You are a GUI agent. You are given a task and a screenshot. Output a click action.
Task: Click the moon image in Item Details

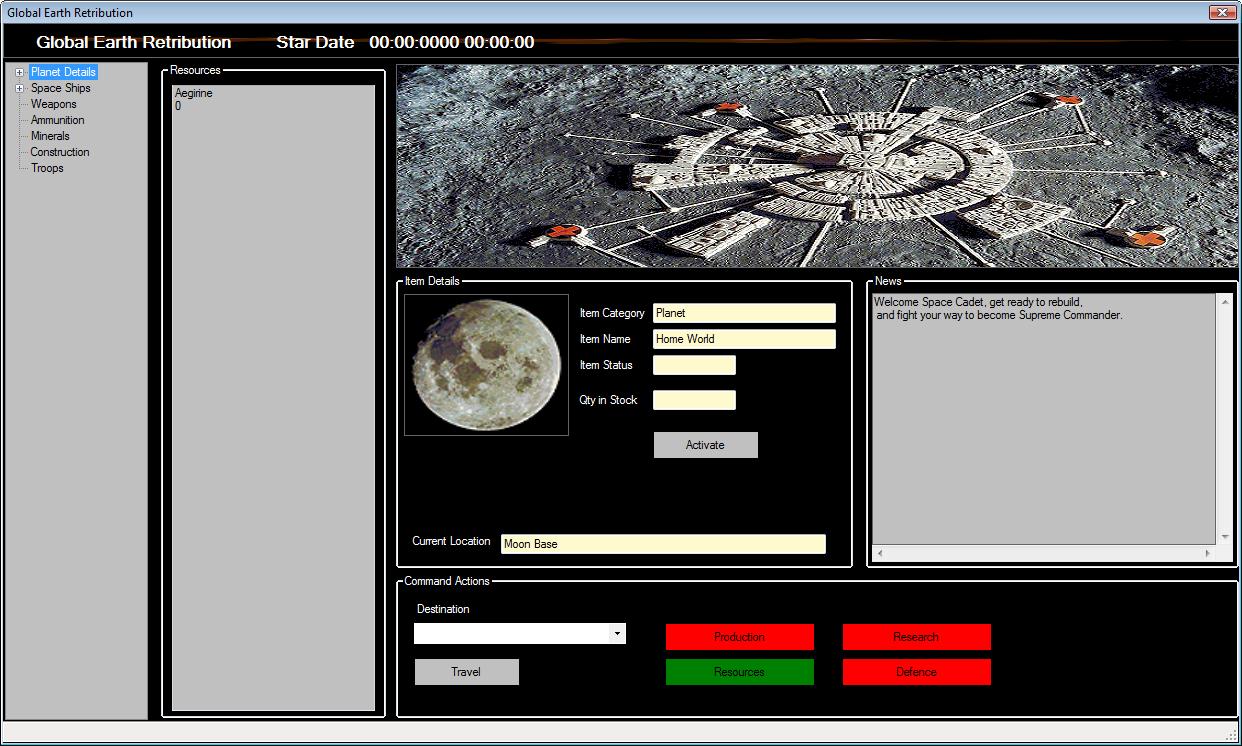[485, 364]
